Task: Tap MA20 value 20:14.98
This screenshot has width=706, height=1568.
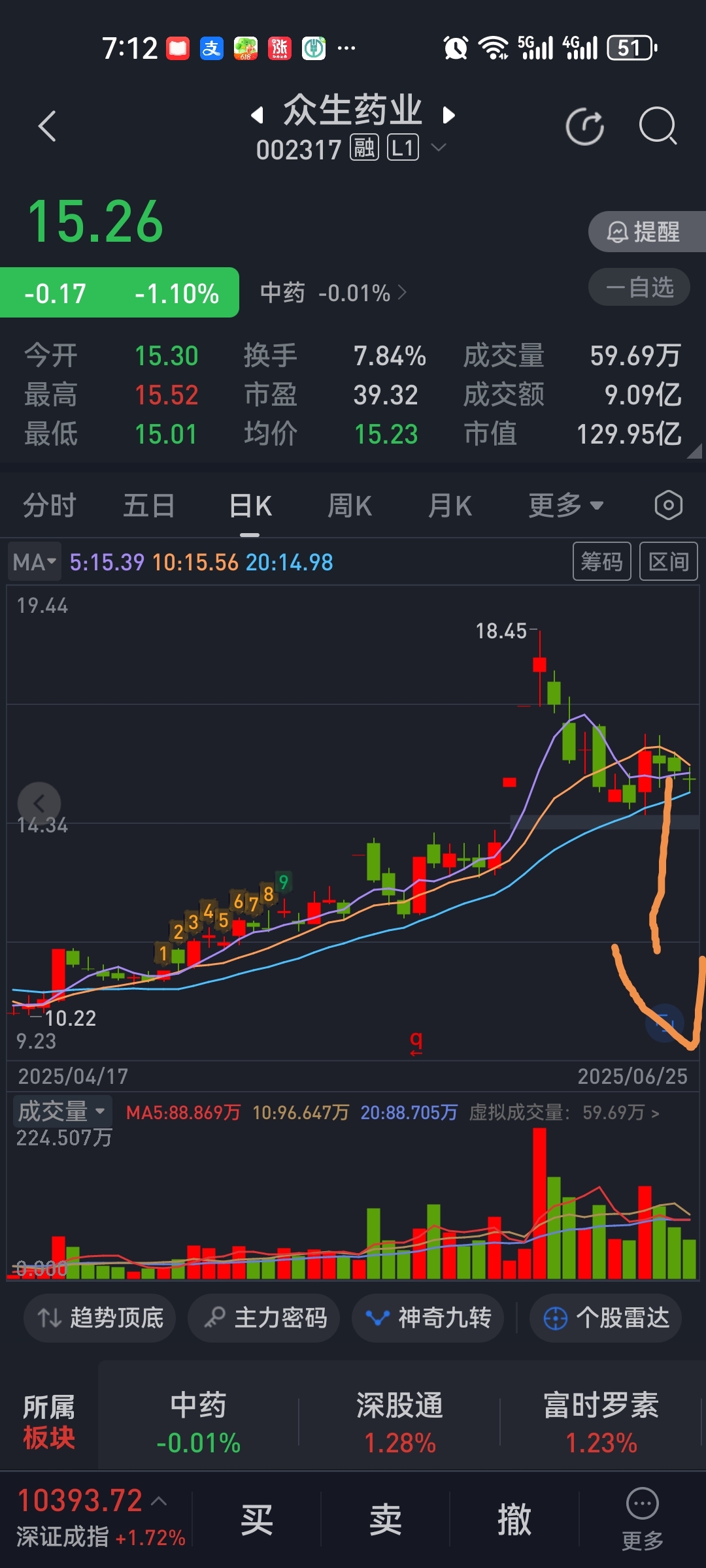Action: (290, 563)
